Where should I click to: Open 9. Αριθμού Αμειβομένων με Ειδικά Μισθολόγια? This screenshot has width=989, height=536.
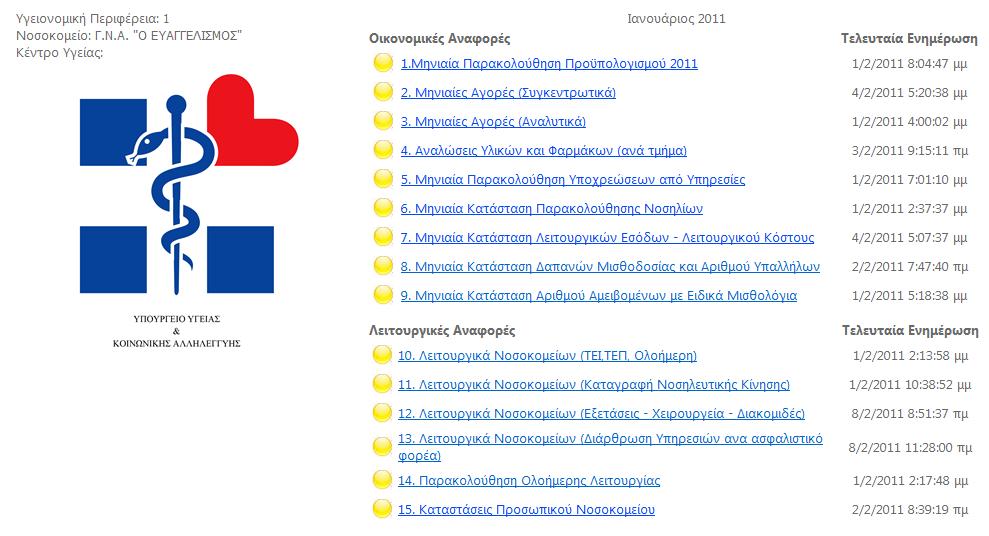(x=599, y=296)
